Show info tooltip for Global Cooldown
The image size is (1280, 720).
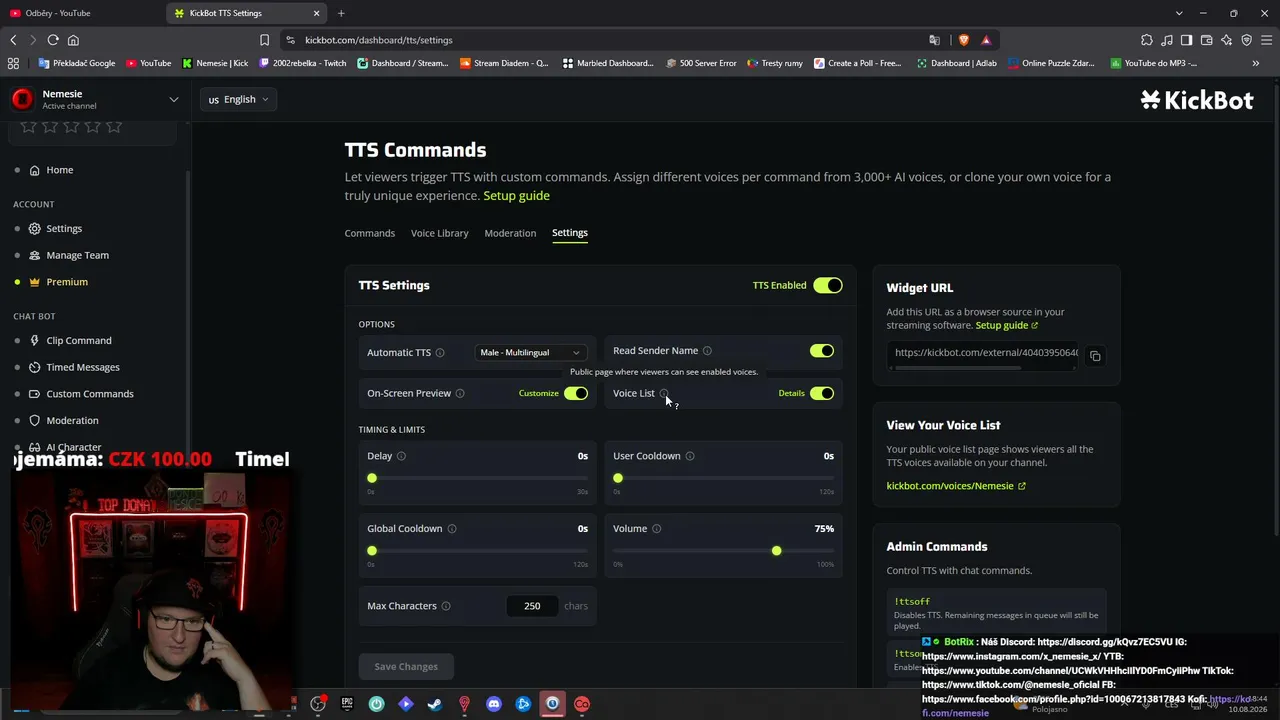[452, 529]
